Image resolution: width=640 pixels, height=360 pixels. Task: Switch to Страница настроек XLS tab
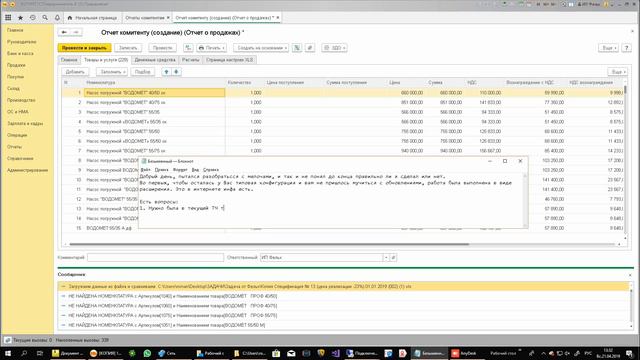(229, 60)
